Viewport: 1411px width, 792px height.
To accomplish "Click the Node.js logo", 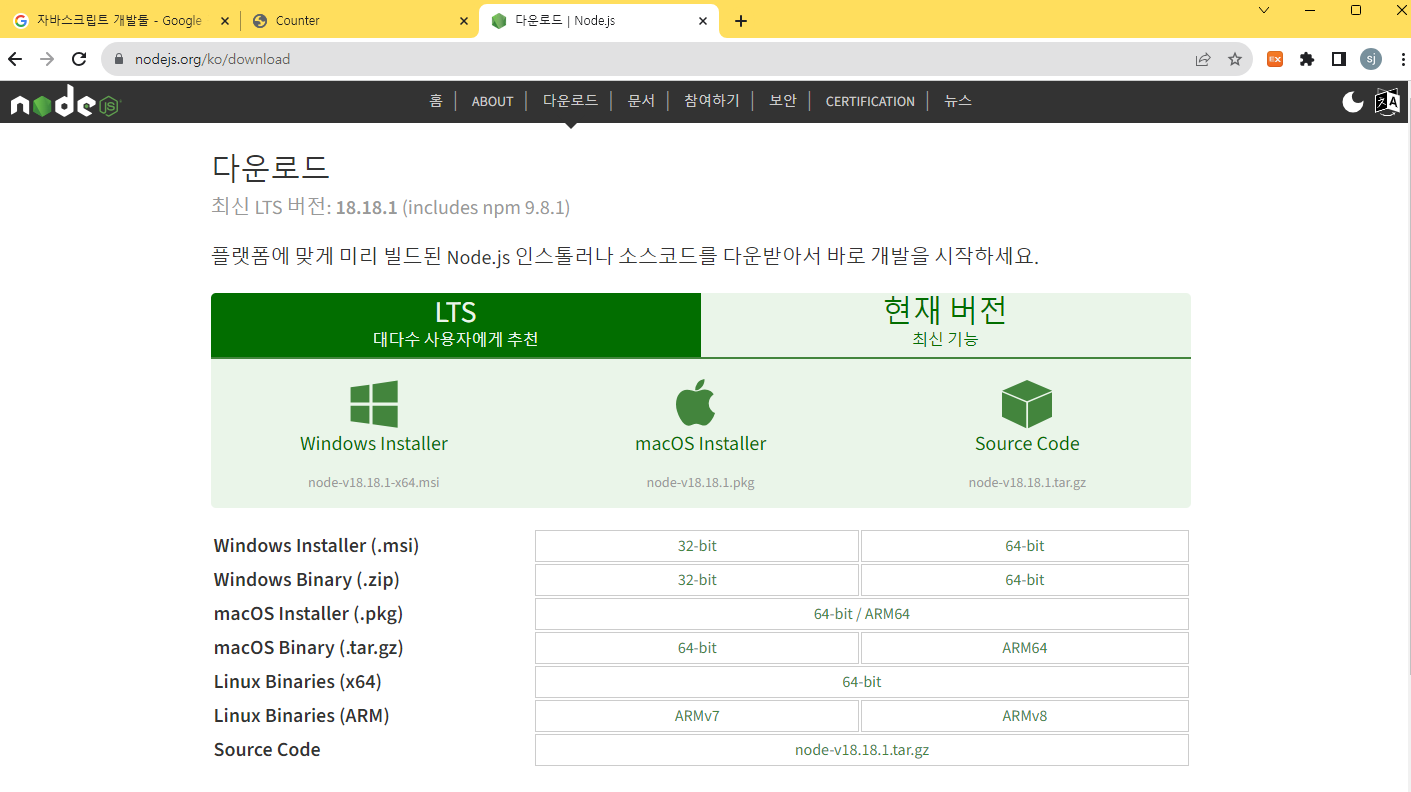I will tap(65, 101).
